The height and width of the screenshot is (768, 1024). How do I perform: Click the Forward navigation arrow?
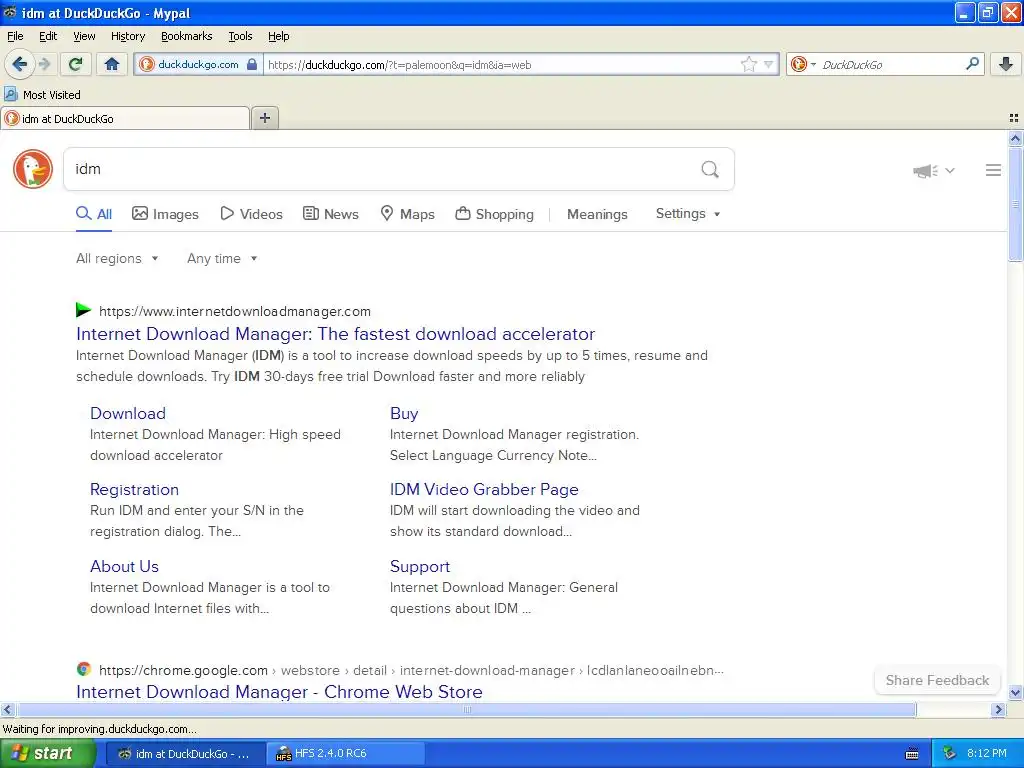[x=44, y=64]
